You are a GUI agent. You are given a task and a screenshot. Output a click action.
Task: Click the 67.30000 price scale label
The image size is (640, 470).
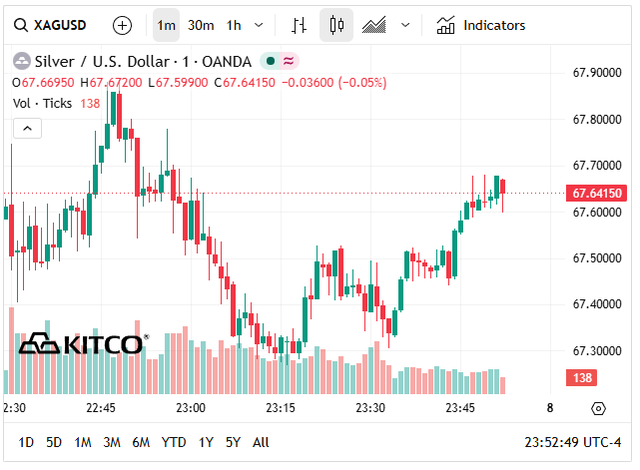[597, 350]
